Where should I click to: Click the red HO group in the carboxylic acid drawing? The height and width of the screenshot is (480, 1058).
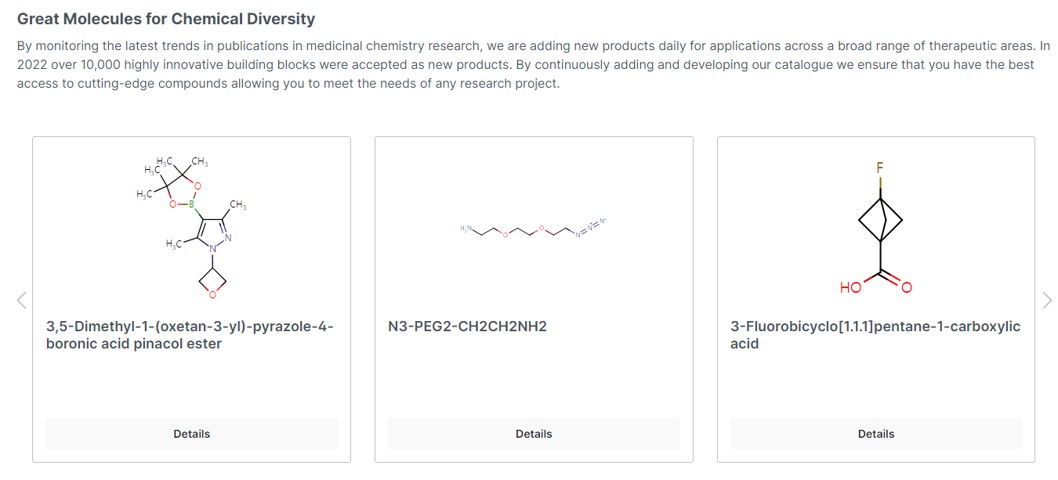point(850,288)
